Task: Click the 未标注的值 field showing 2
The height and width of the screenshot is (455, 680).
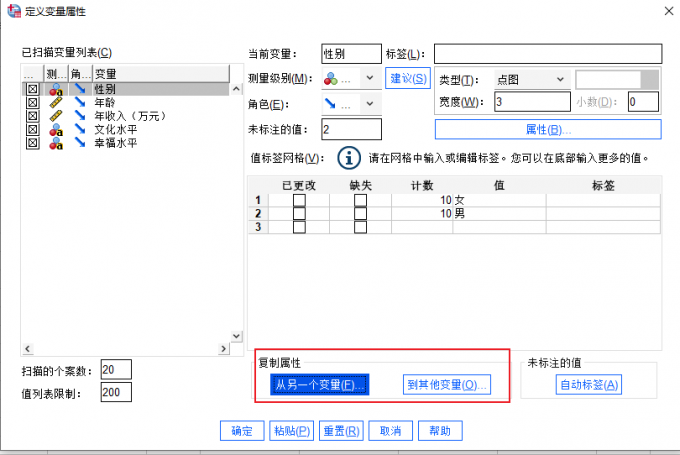Action: coord(351,129)
